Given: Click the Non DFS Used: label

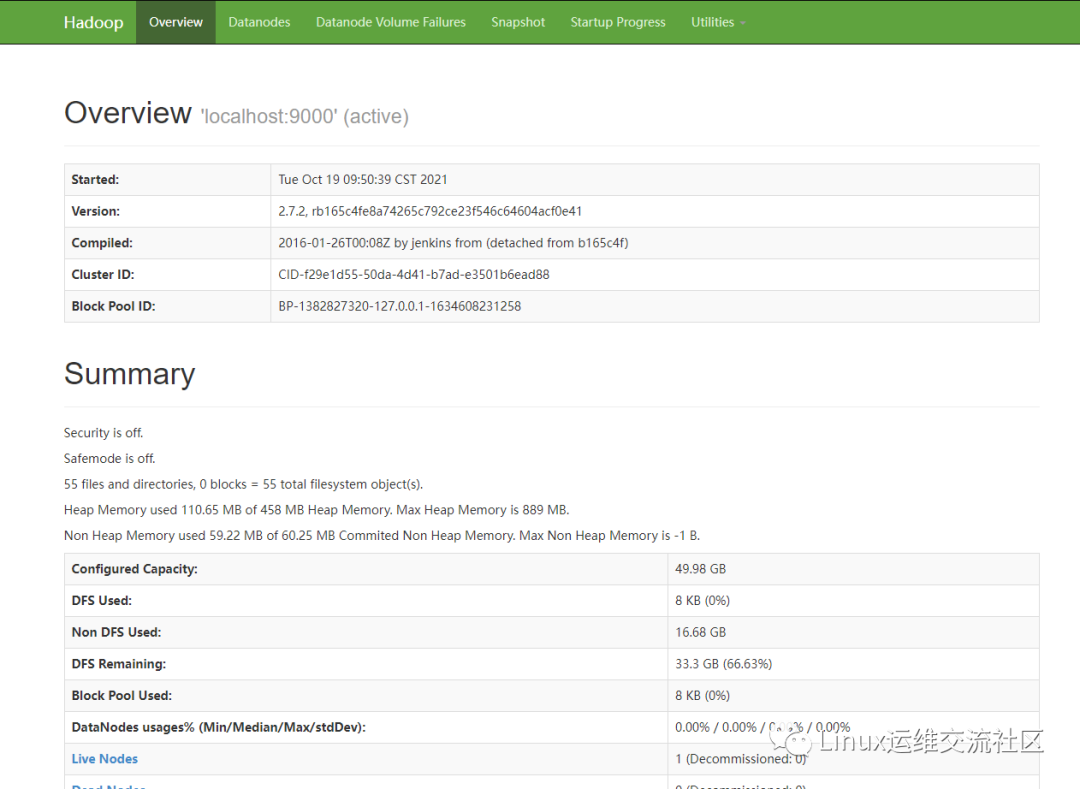Looking at the screenshot, I should click(116, 633).
